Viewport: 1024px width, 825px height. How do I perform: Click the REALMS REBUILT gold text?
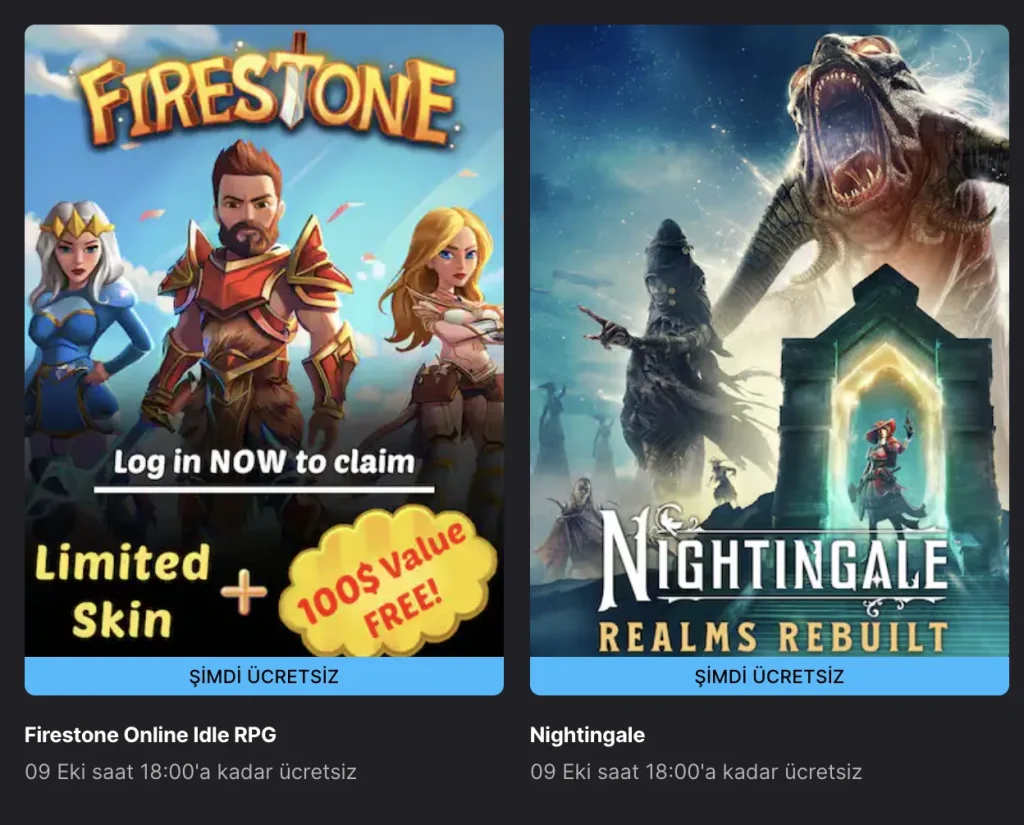773,636
